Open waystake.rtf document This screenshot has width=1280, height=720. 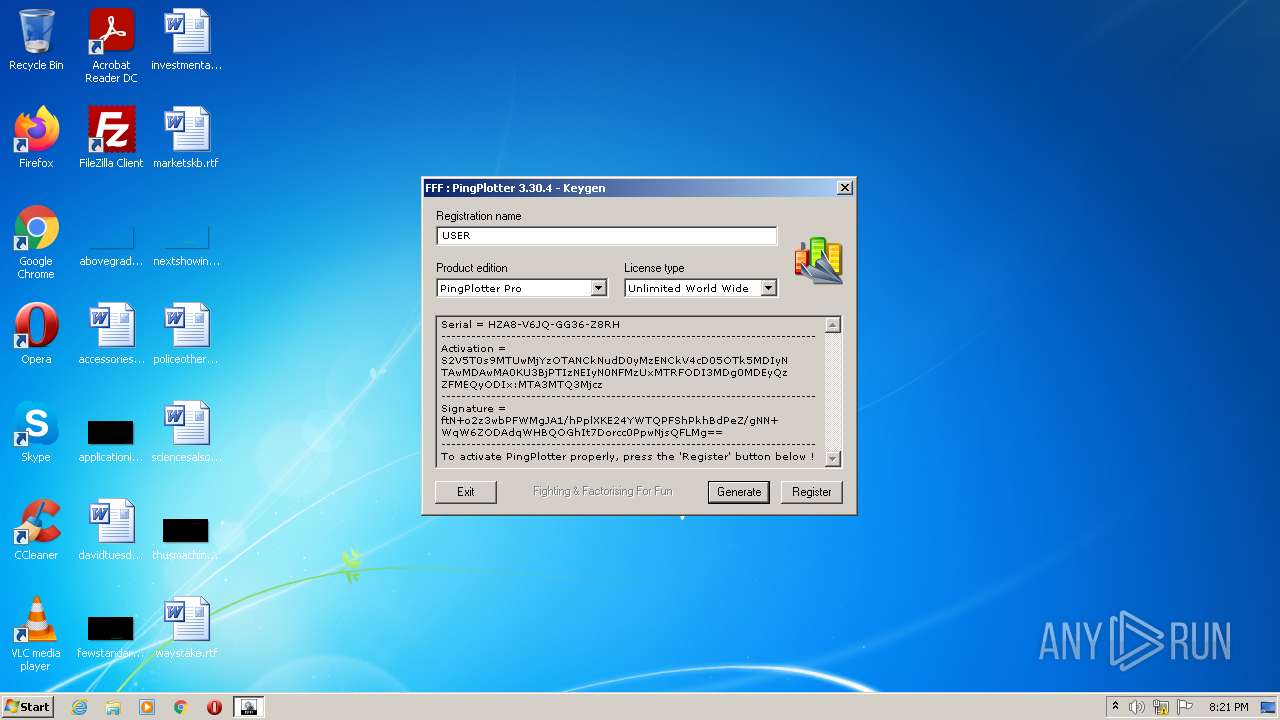pyautogui.click(x=186, y=628)
